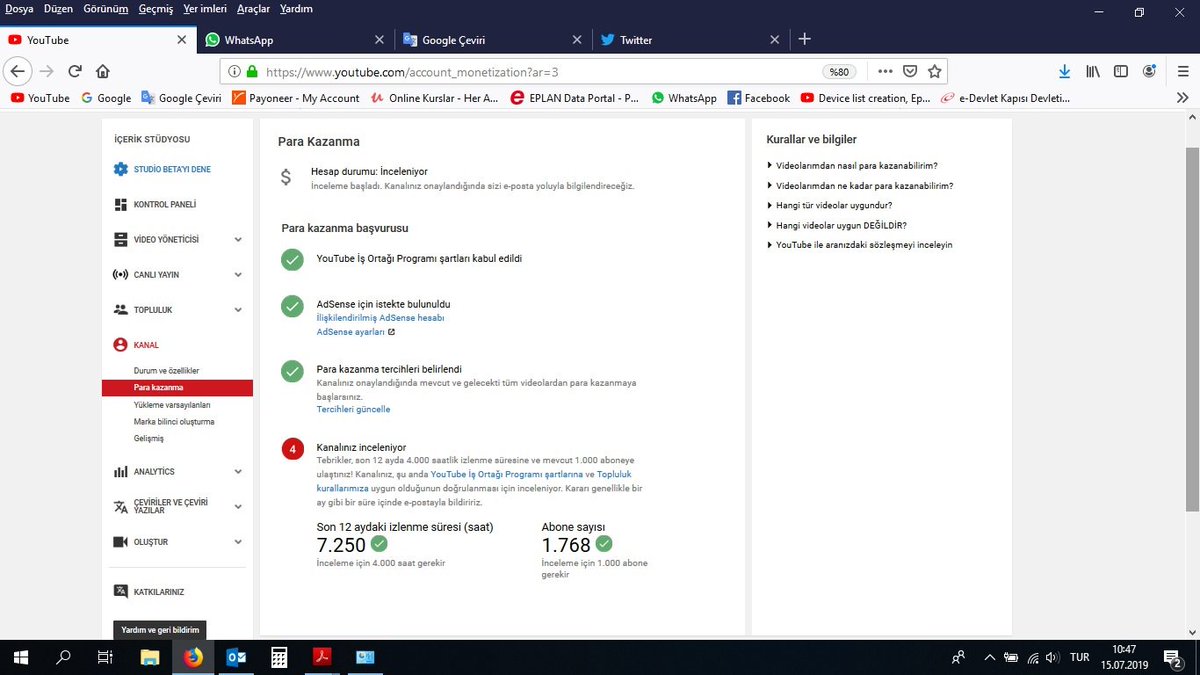Click the Kontrol Paneli dashboard icon
Viewport: 1200px width, 675px height.
click(120, 204)
